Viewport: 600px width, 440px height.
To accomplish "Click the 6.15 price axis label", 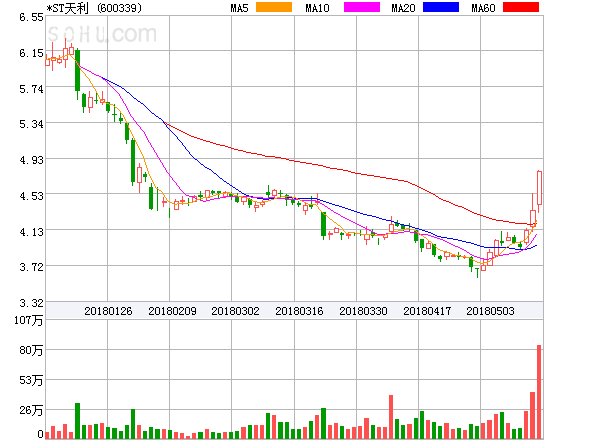I will pyautogui.click(x=31, y=53).
